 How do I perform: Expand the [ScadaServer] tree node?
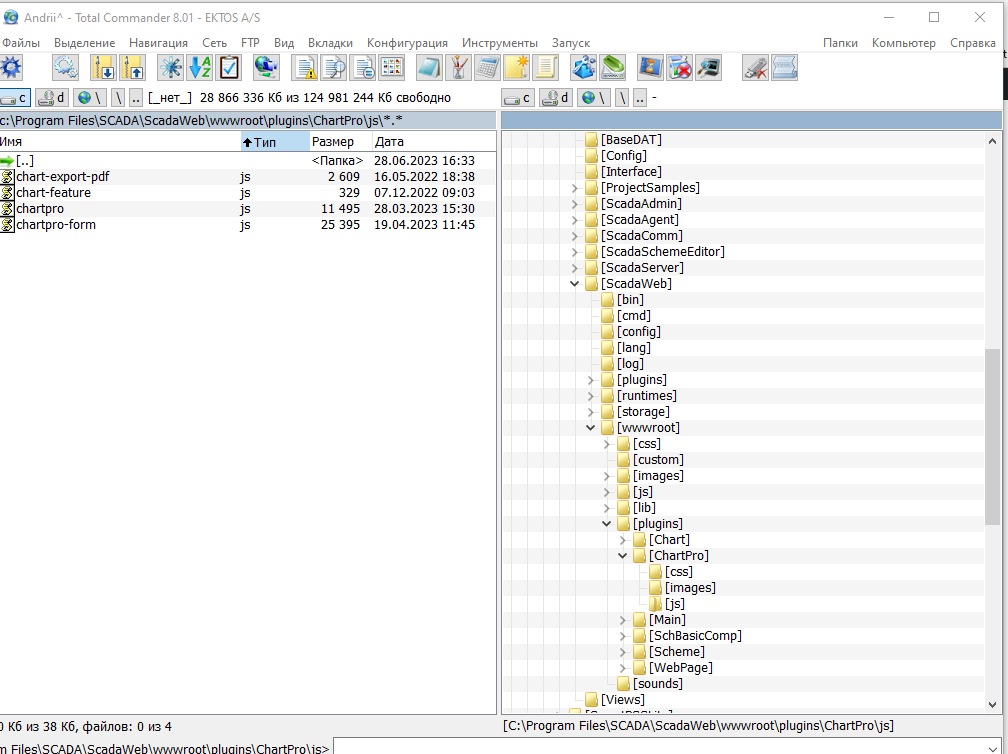575,268
